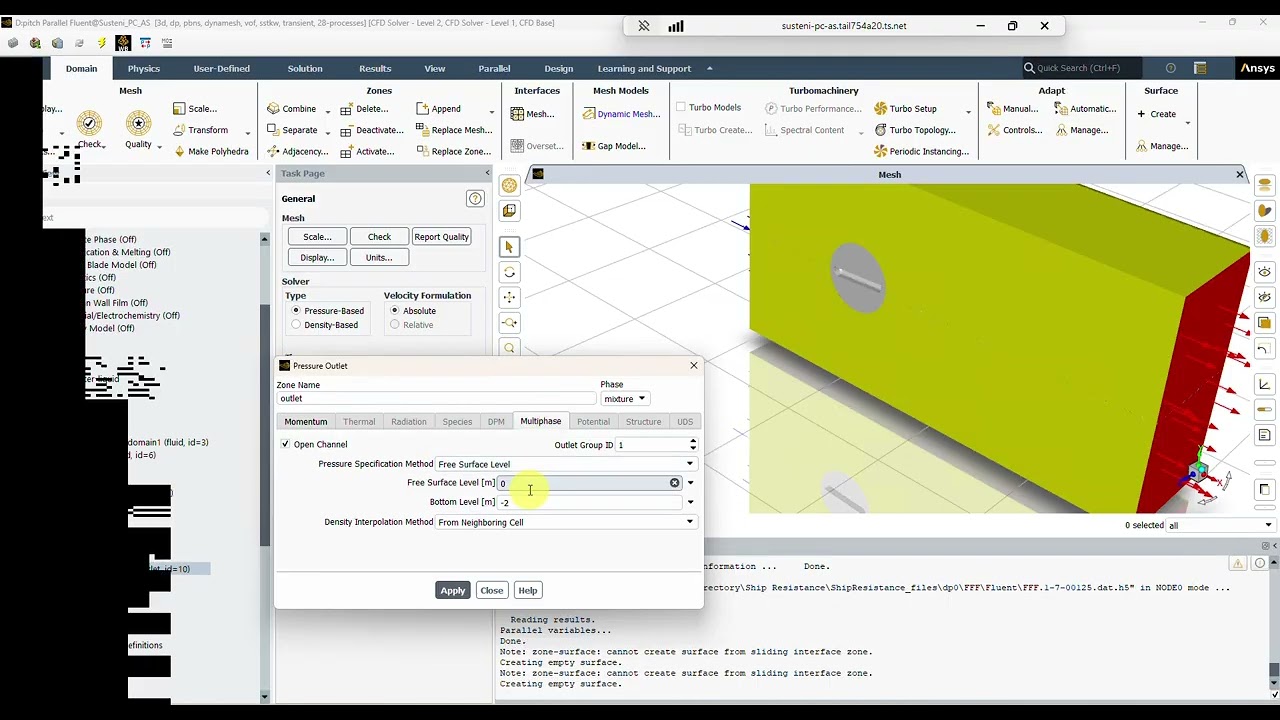The height and width of the screenshot is (720, 1280).
Task: Toggle the Open Channel checkbox
Action: coord(285,444)
